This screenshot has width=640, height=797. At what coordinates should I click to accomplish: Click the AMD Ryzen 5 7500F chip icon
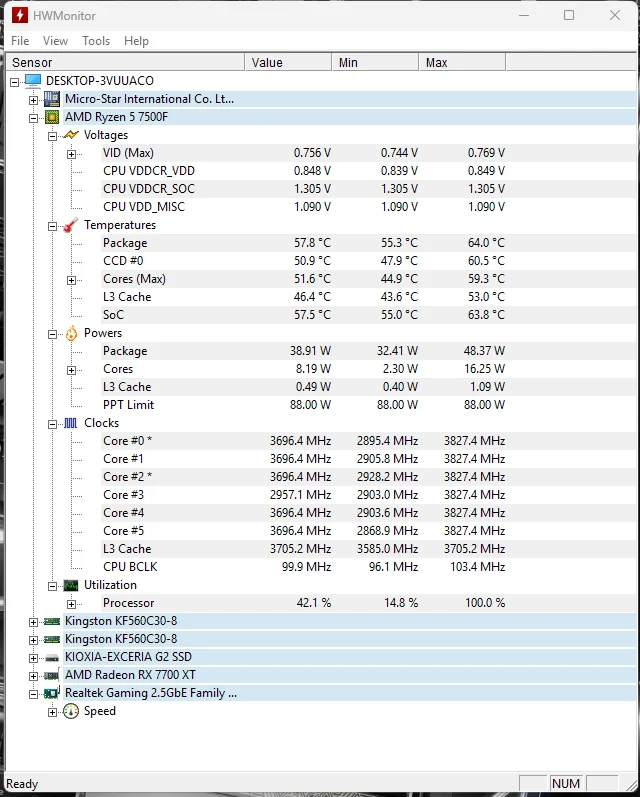[51, 117]
